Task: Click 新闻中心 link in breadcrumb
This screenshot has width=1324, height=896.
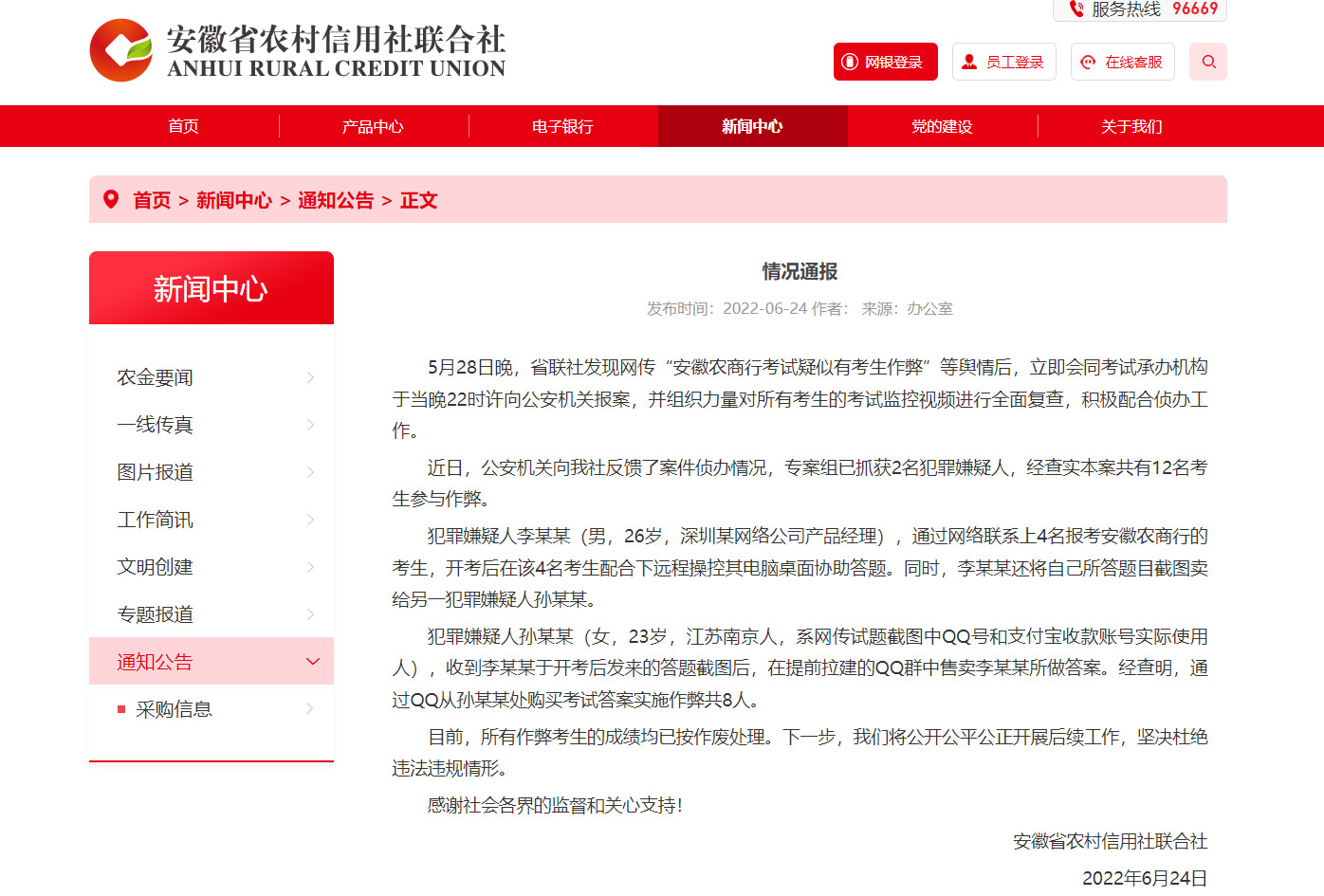Action: [x=234, y=200]
